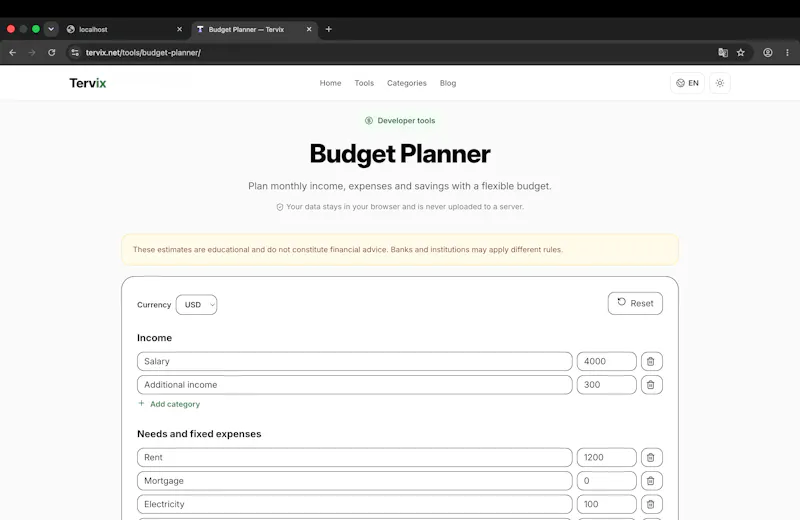Open Chrome three-dot menu
This screenshot has height=520, width=800.
click(787, 53)
